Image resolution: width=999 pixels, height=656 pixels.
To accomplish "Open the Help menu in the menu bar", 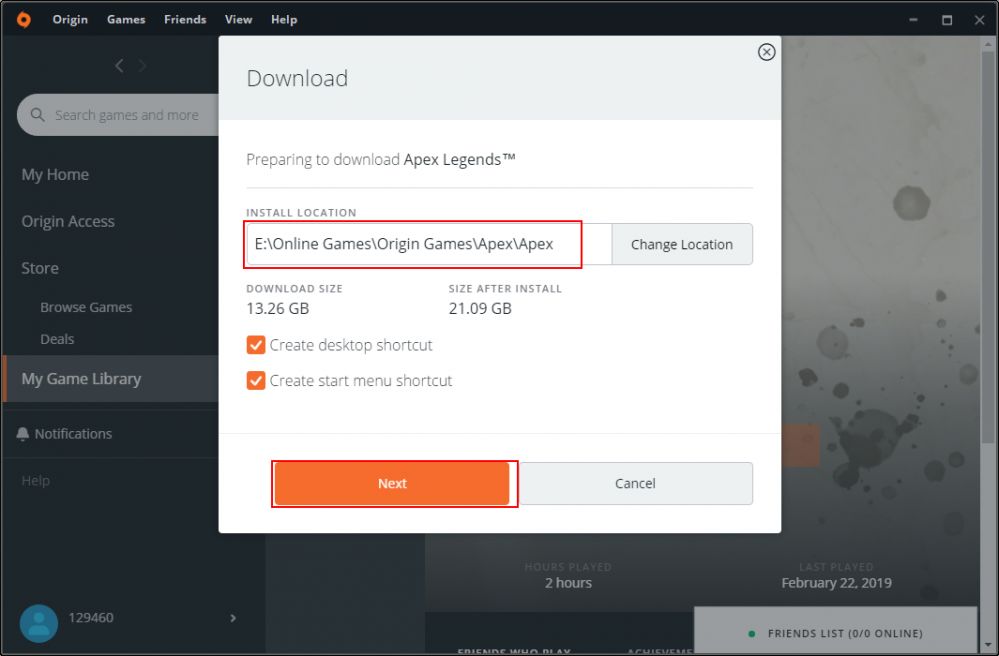I will click(284, 20).
